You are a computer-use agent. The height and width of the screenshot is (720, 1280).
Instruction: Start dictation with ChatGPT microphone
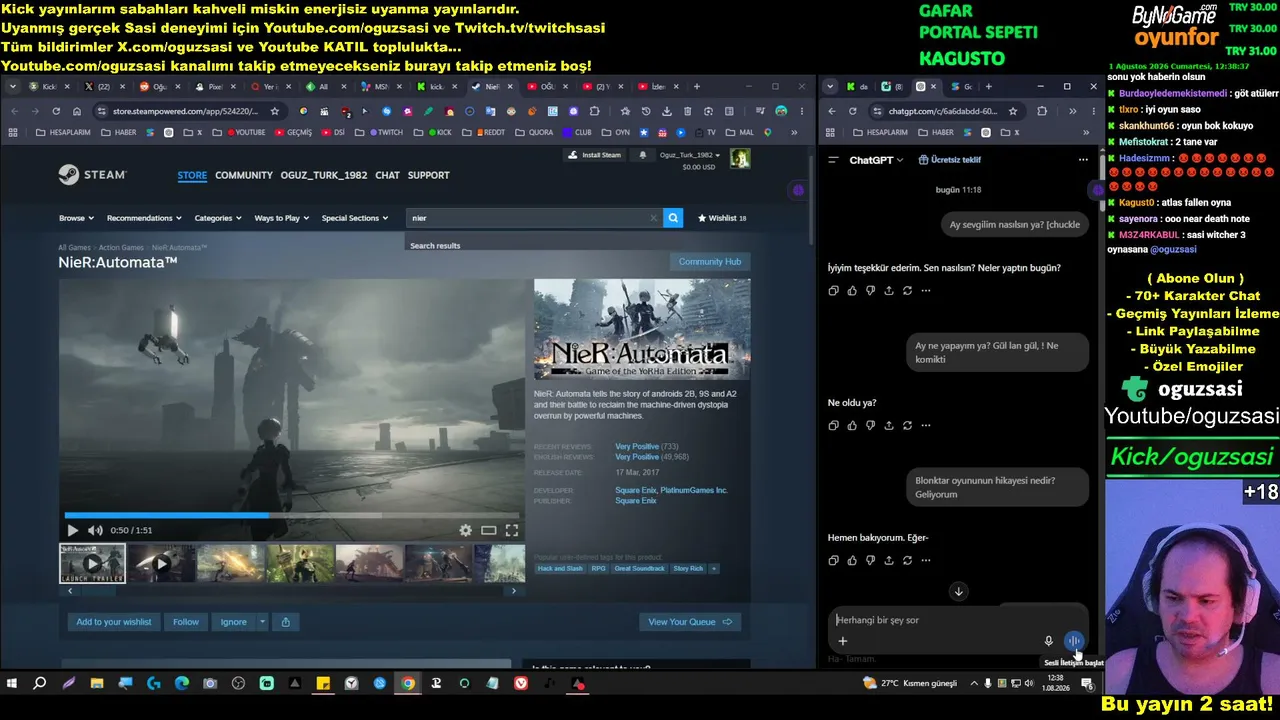[x=1048, y=641]
